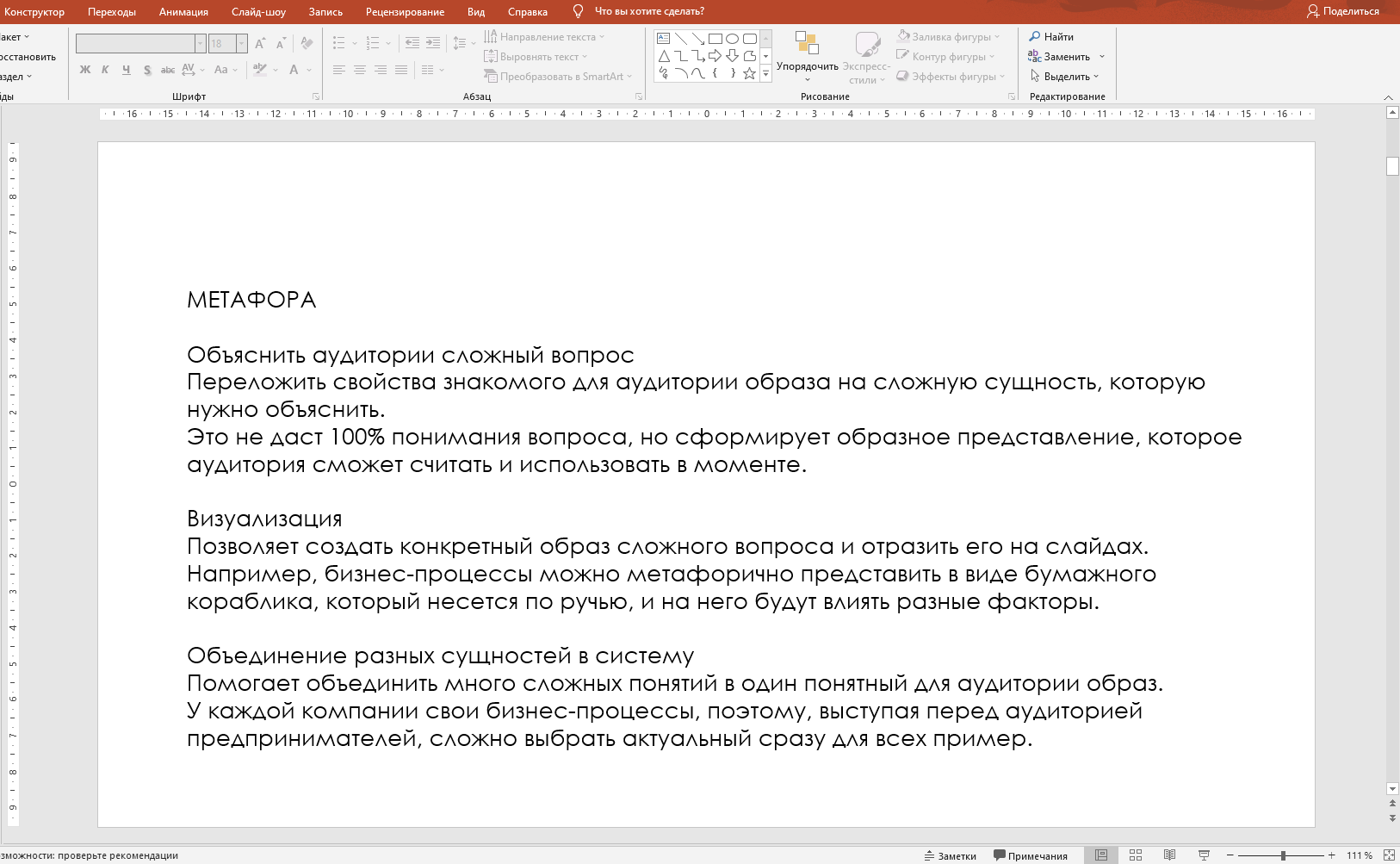The width and height of the screenshot is (1400, 864).
Task: Open font name dropdown
Action: pos(200,43)
